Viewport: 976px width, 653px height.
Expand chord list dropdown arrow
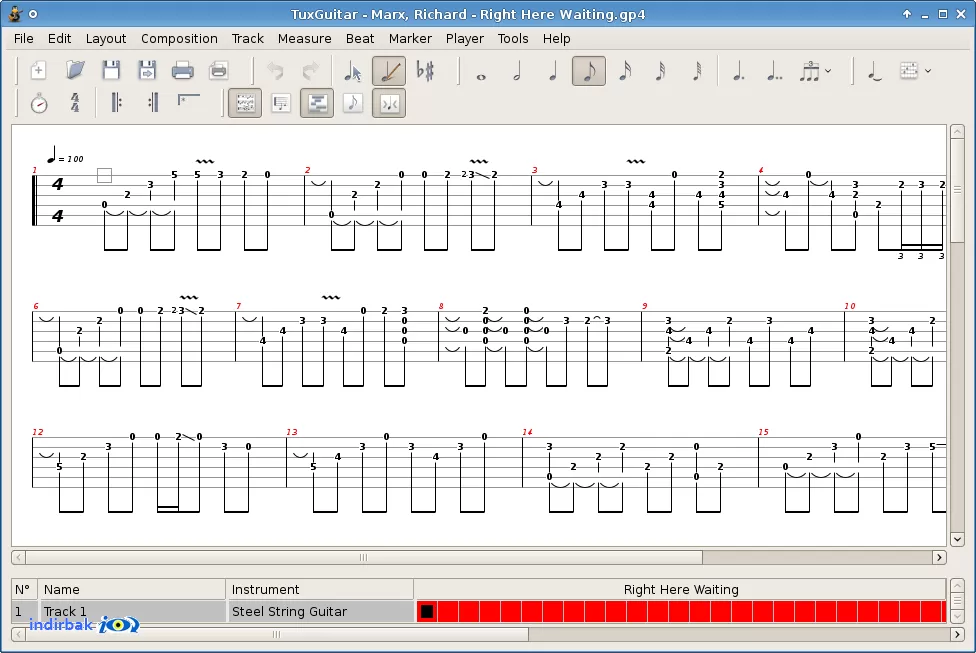(927, 70)
